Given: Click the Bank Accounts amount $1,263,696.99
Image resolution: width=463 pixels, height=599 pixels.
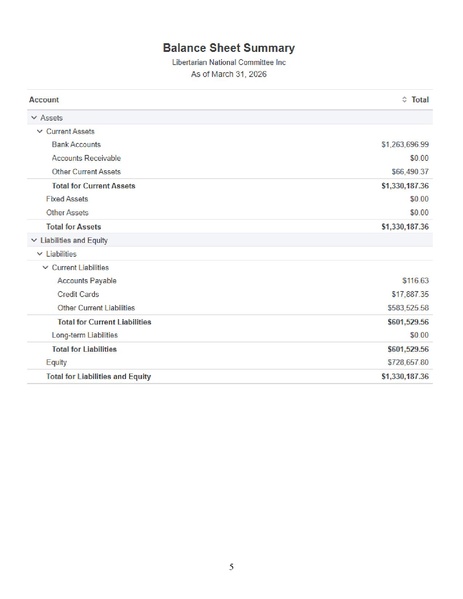Looking at the screenshot, I should (405, 145).
